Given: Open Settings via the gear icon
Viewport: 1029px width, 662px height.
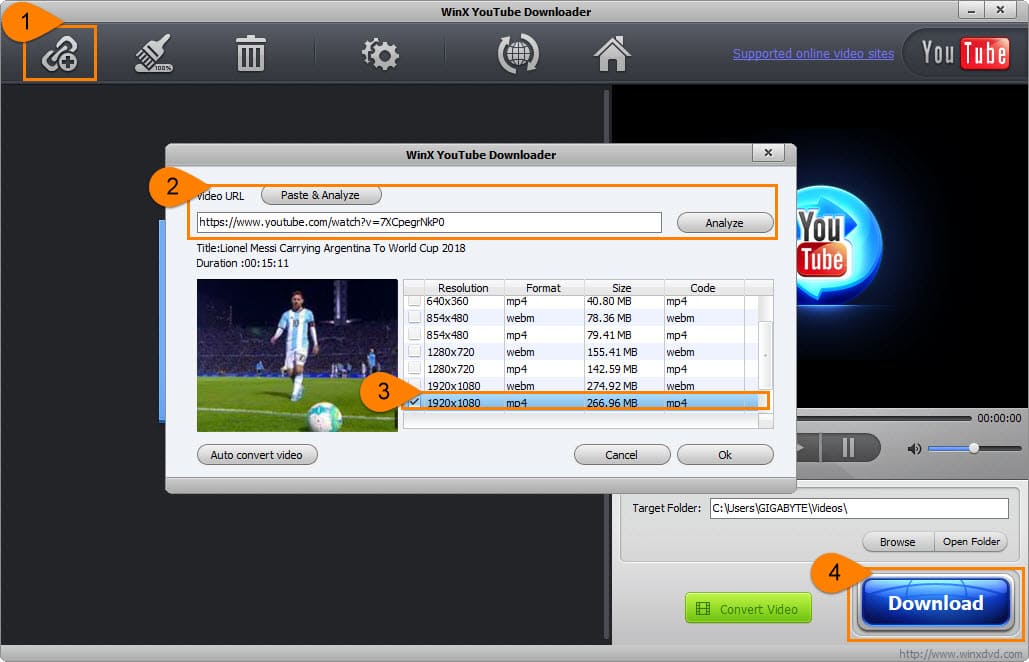Looking at the screenshot, I should pyautogui.click(x=381, y=54).
